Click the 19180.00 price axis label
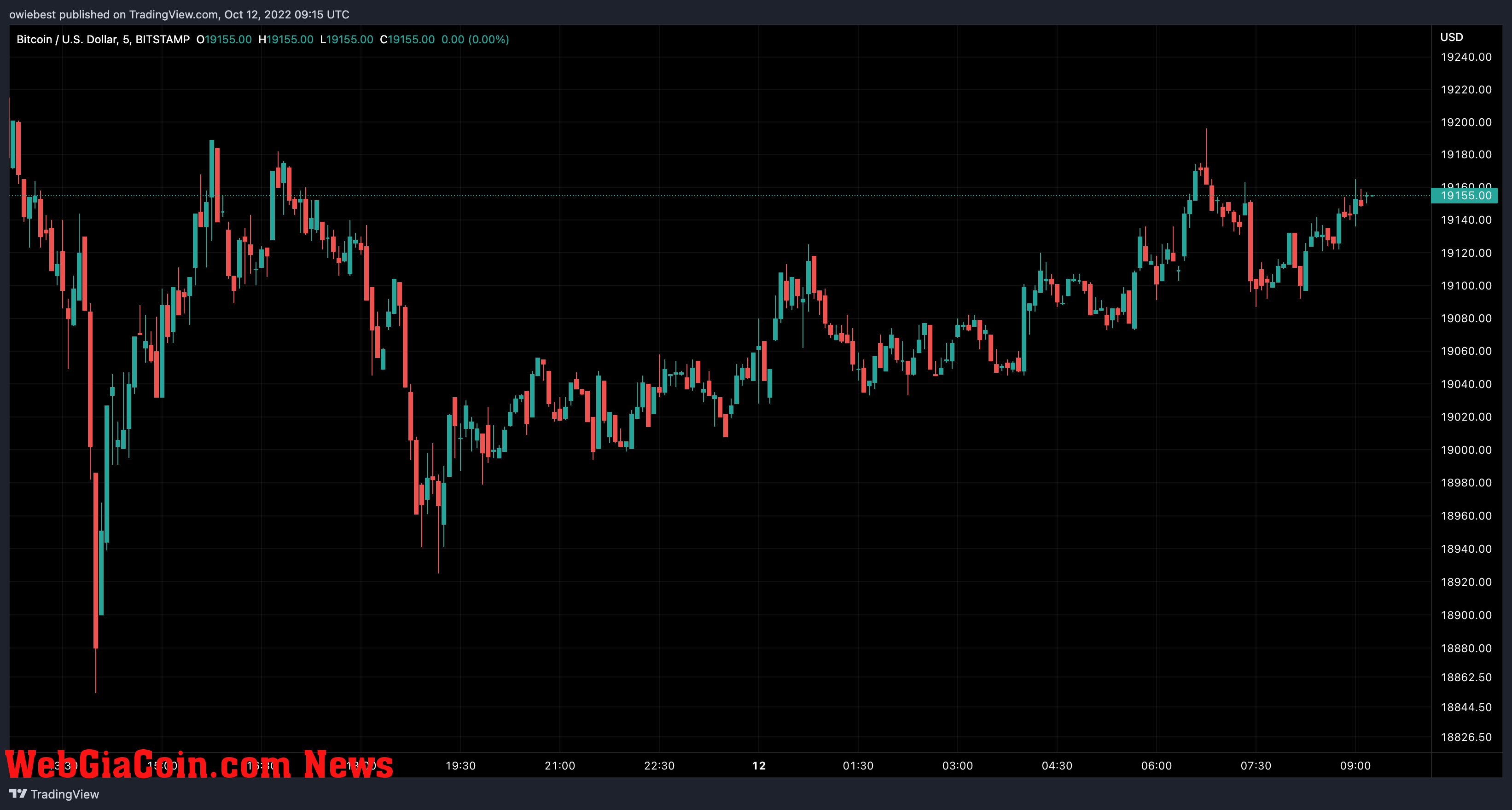 tap(1465, 154)
